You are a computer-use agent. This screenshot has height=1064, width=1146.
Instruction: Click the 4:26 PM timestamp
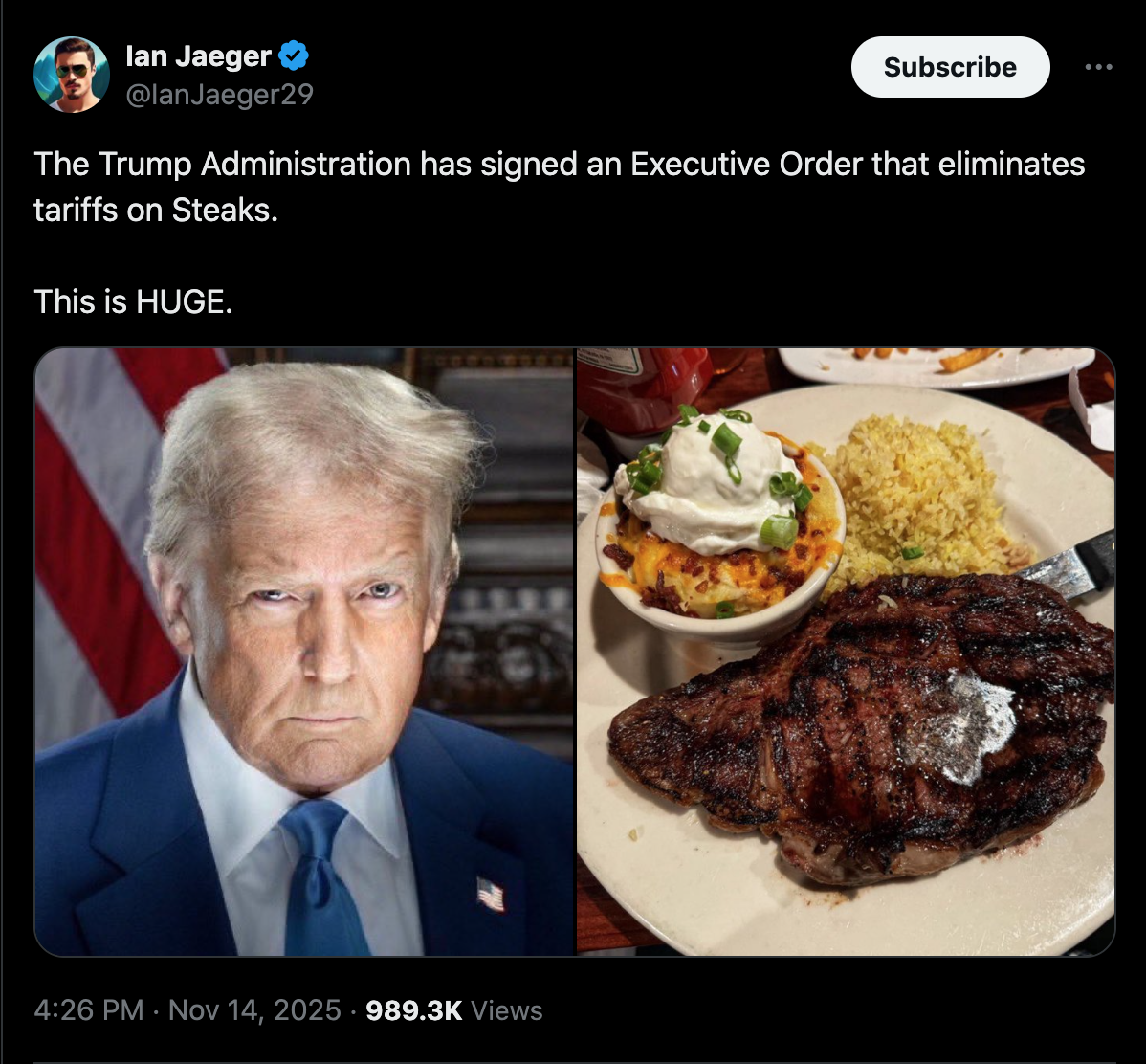coord(89,1009)
